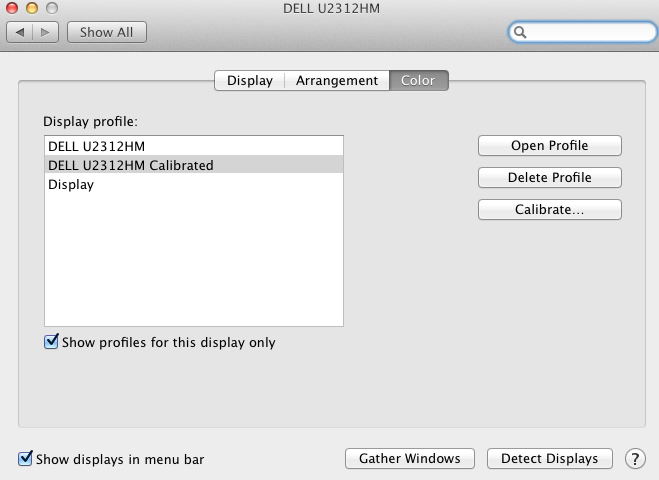Focus the preferences search field

(583, 32)
